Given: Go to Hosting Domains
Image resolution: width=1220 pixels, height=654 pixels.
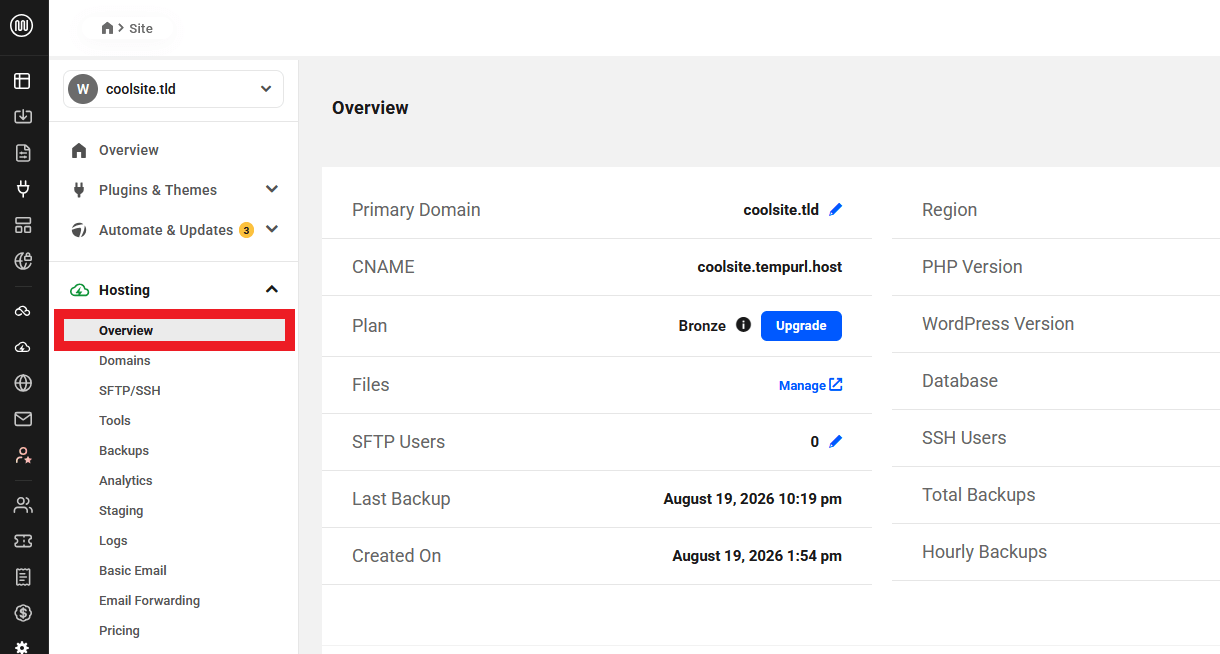Looking at the screenshot, I should (x=125, y=360).
